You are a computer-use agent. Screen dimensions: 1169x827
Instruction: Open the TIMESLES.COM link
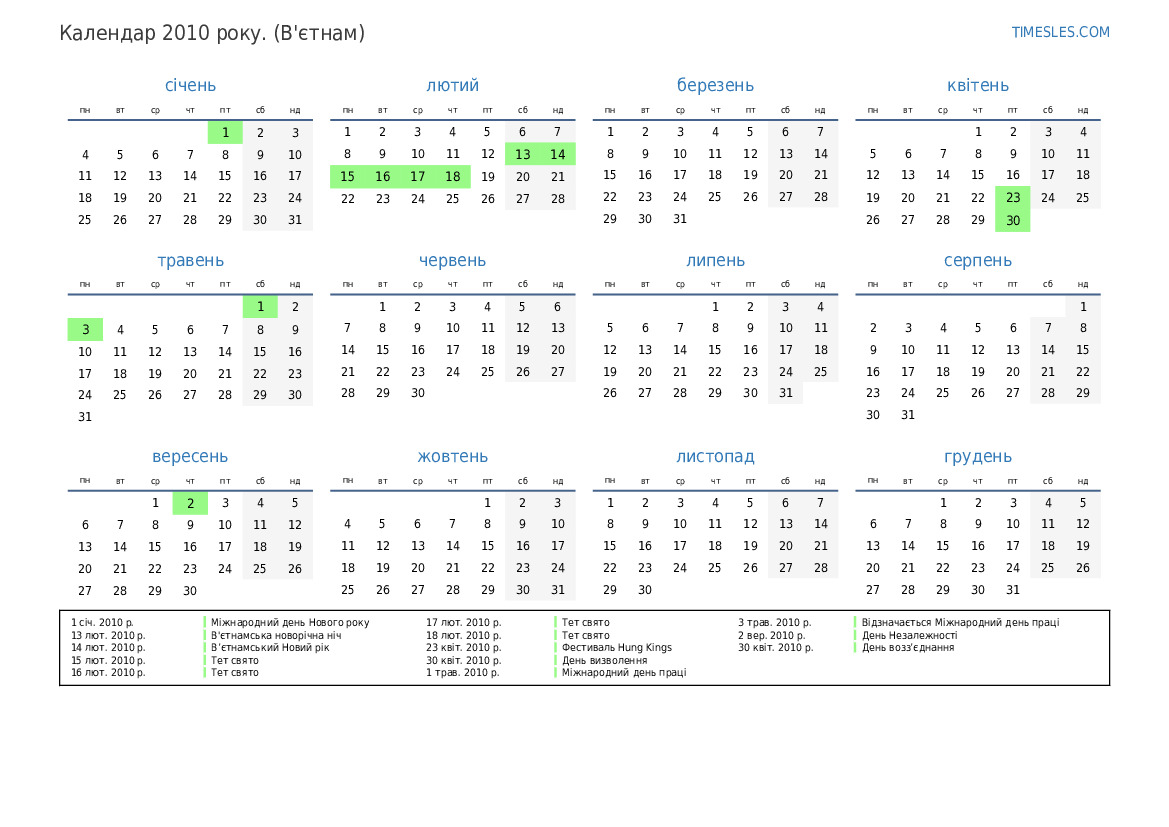click(1060, 32)
